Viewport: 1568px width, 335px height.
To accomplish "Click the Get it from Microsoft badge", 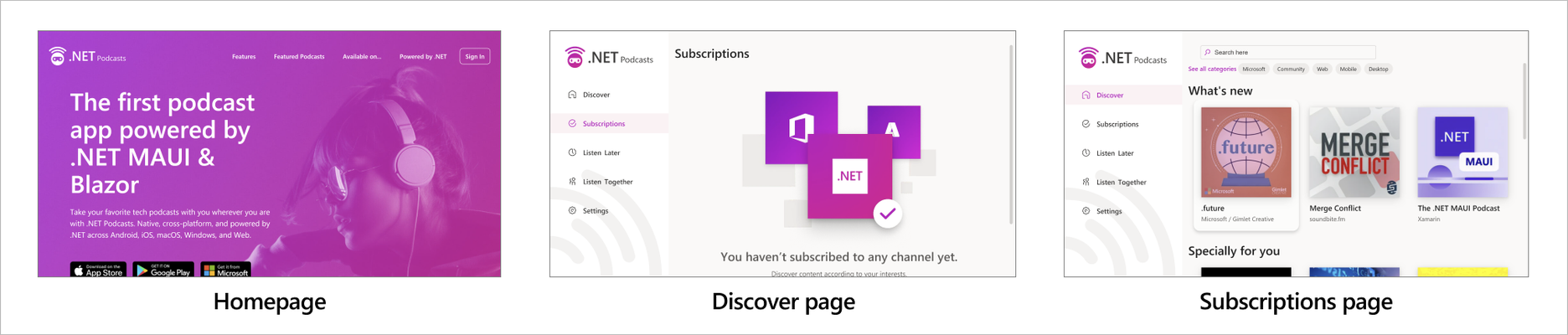I will click(x=225, y=270).
